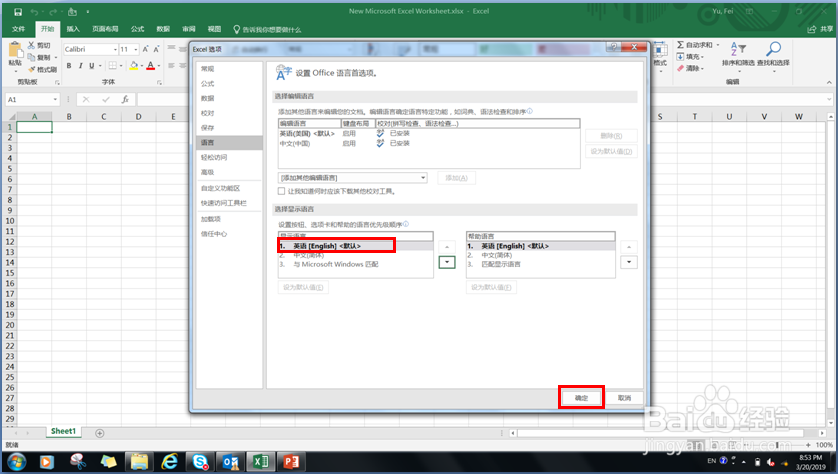This screenshot has height=474, width=838.
Task: Click the red Font Color A icon
Action: coord(151,65)
